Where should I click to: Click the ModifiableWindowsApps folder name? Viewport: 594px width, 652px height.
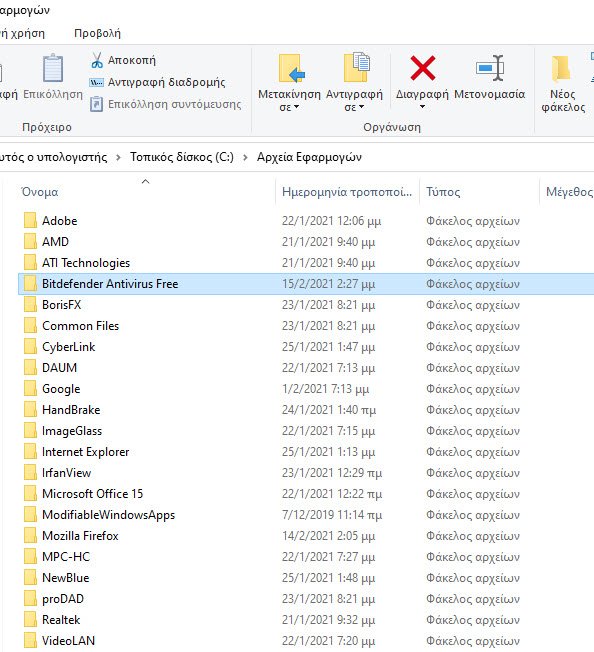pos(108,515)
